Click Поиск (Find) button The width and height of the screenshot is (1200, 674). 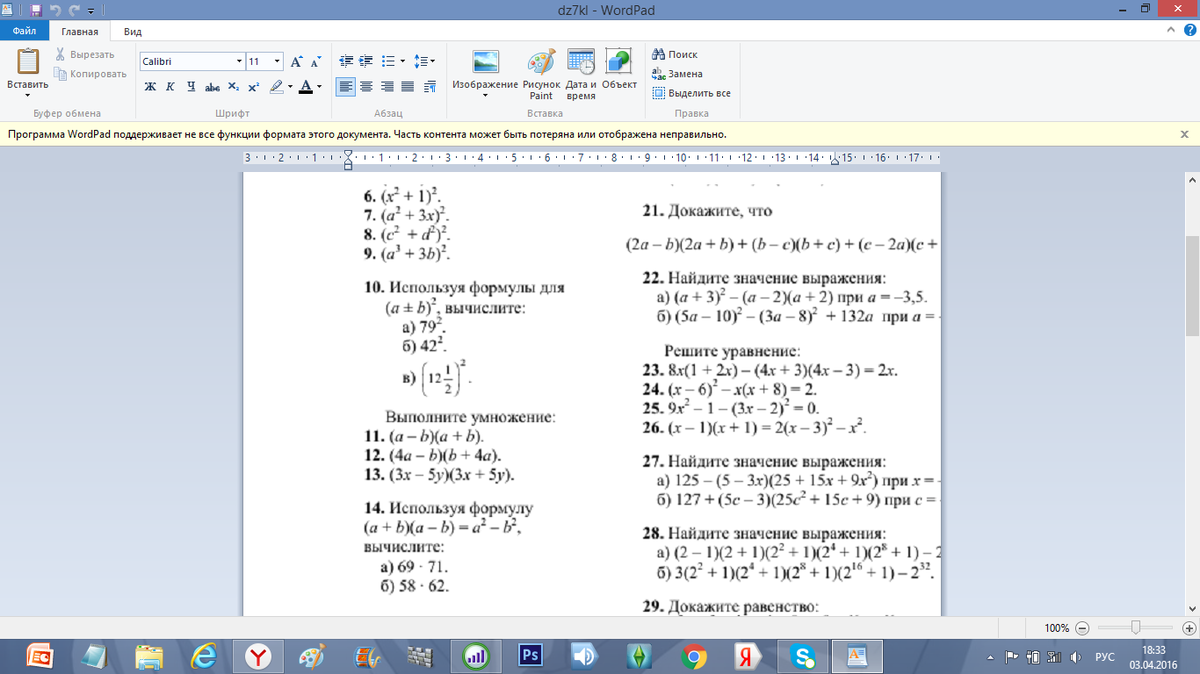[675, 54]
